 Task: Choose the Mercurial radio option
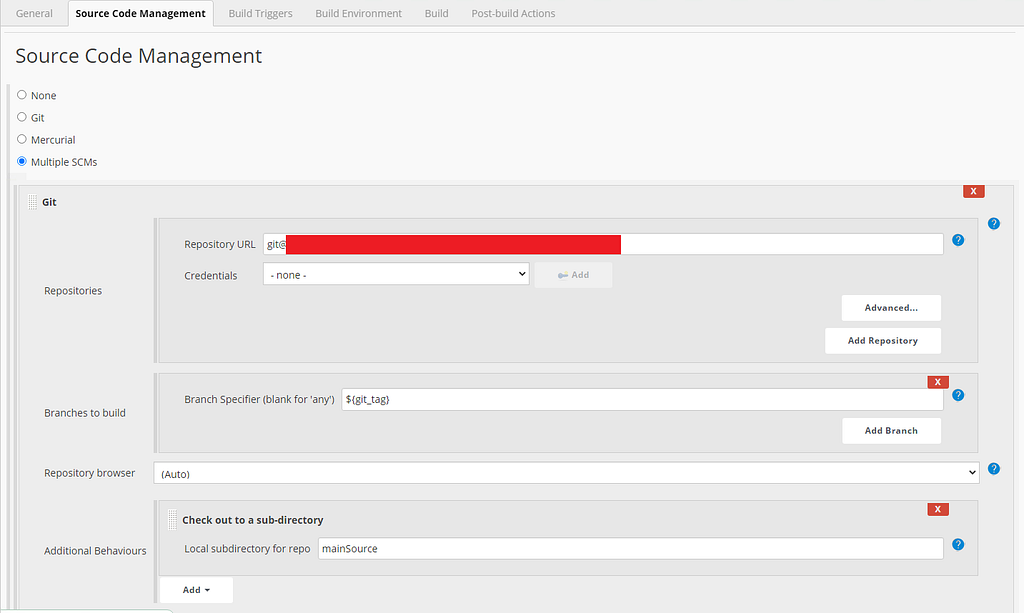pyautogui.click(x=22, y=139)
